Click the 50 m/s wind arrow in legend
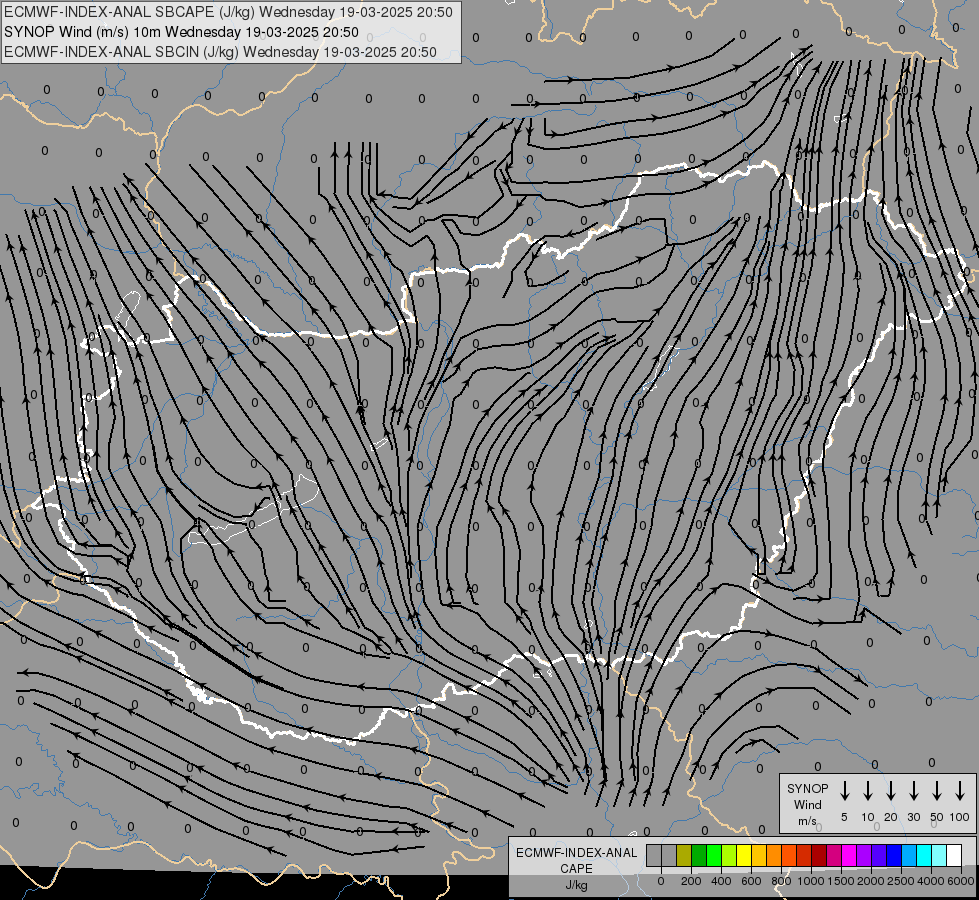The image size is (979, 900). click(937, 791)
